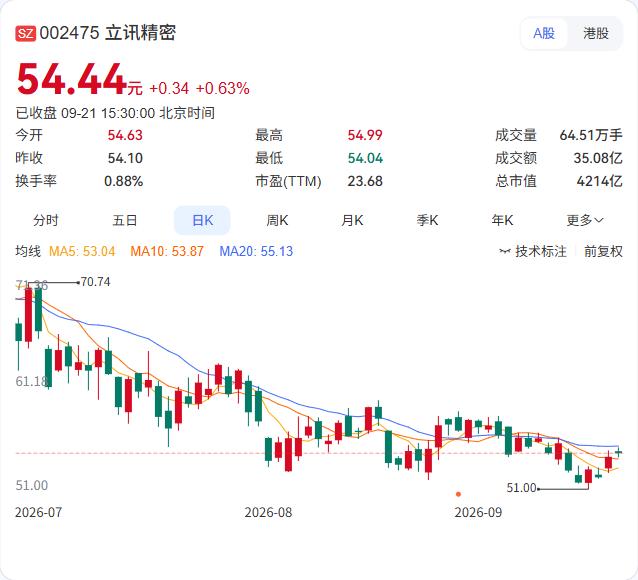This screenshot has width=638, height=580.
Task: Click the 总市值 value 4214亿
Action: [599, 181]
